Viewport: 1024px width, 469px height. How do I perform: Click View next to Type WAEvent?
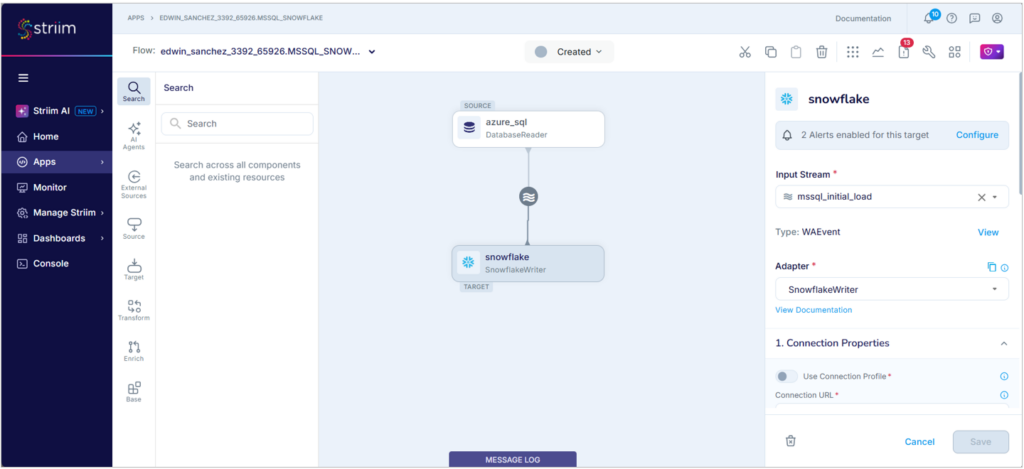(x=987, y=233)
